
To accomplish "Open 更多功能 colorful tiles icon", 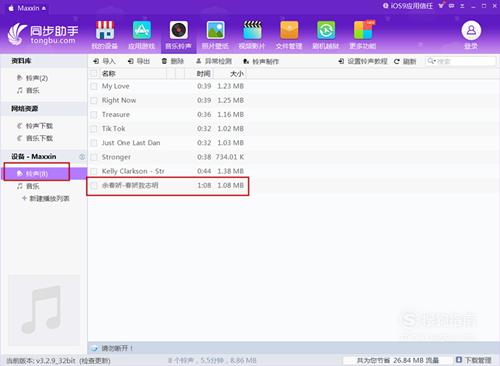I will pyautogui.click(x=363, y=30).
